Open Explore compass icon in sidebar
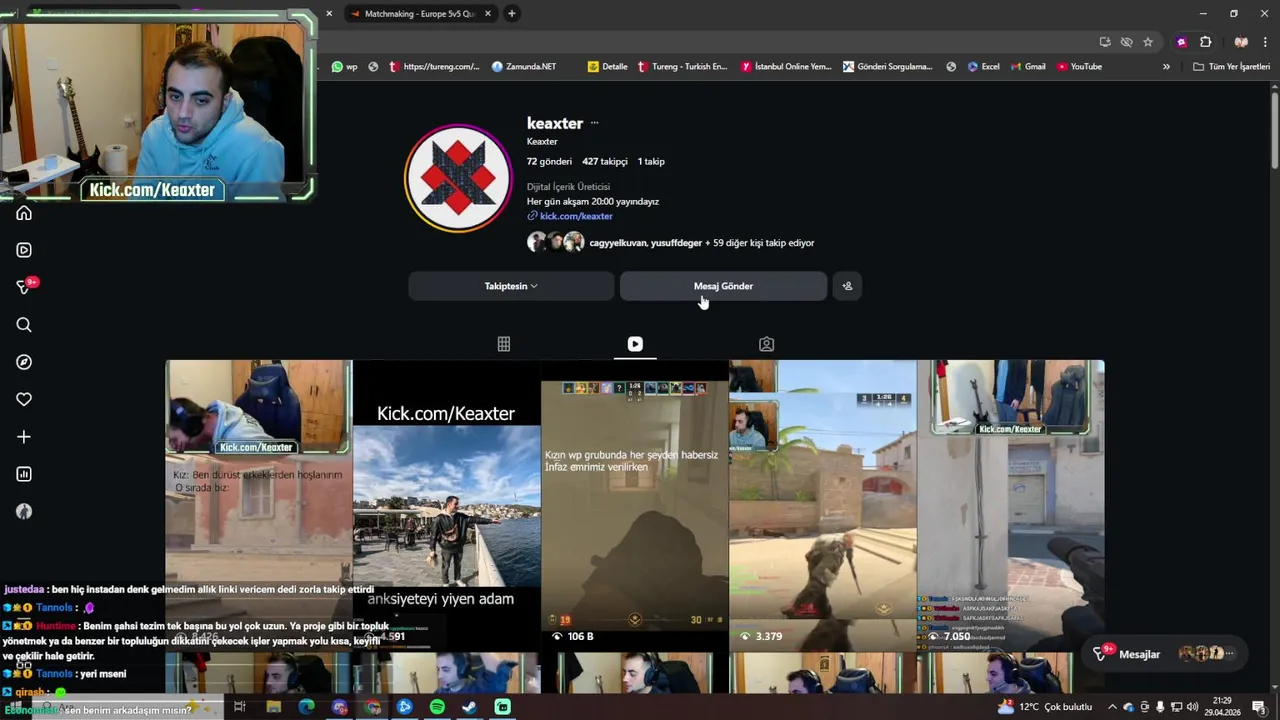This screenshot has width=1280, height=720. tap(24, 362)
